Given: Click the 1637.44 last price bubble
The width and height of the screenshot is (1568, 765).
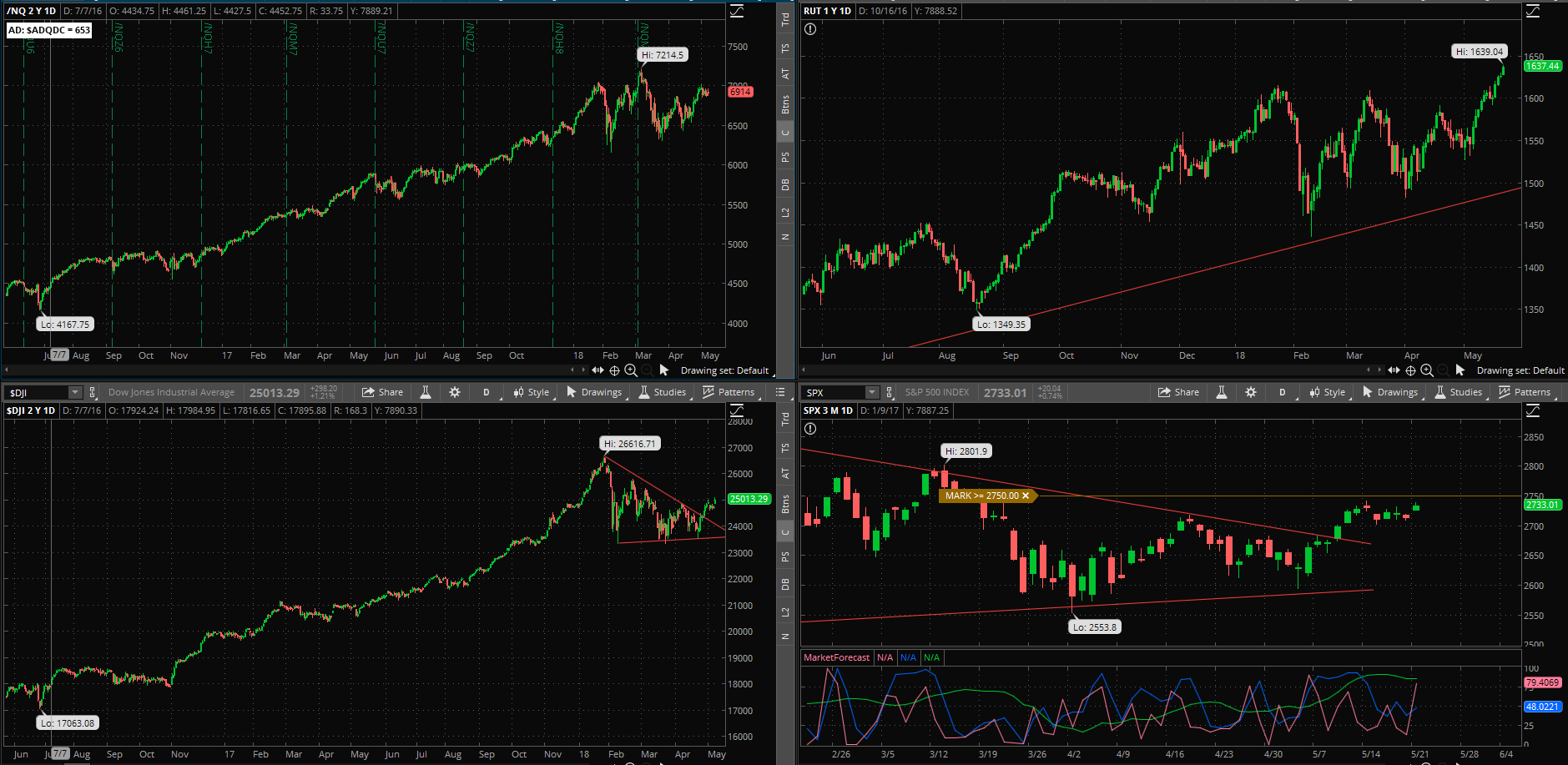Looking at the screenshot, I should click(x=1543, y=66).
